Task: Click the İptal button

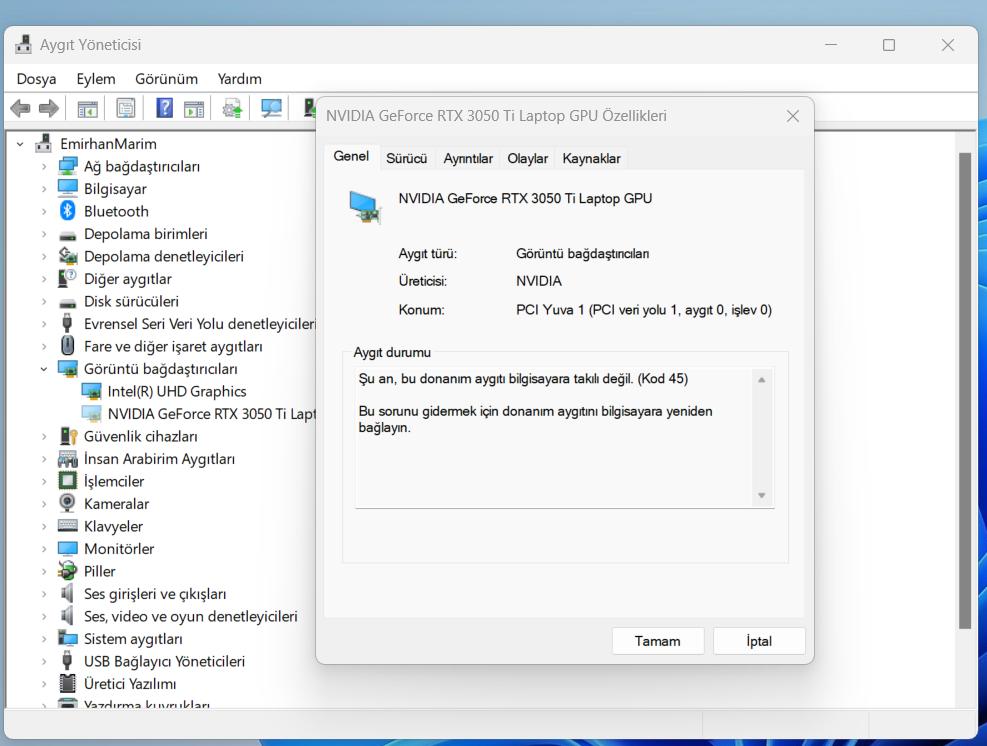Action: pos(758,640)
